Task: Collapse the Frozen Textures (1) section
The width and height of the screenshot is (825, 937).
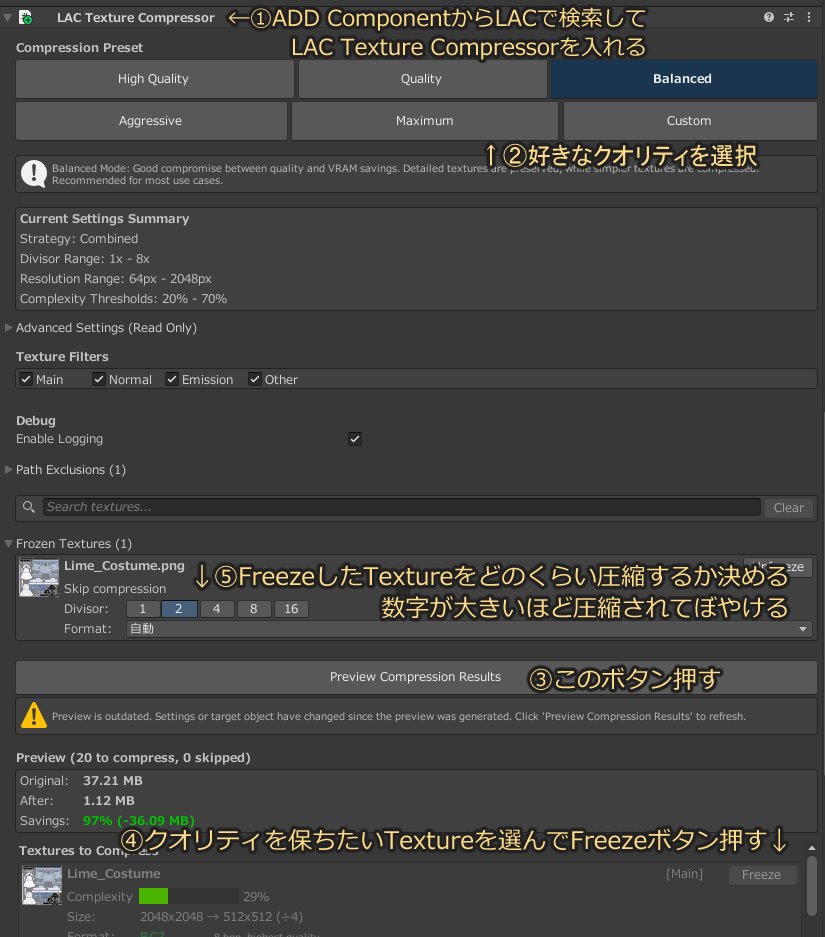Action: pos(8,544)
